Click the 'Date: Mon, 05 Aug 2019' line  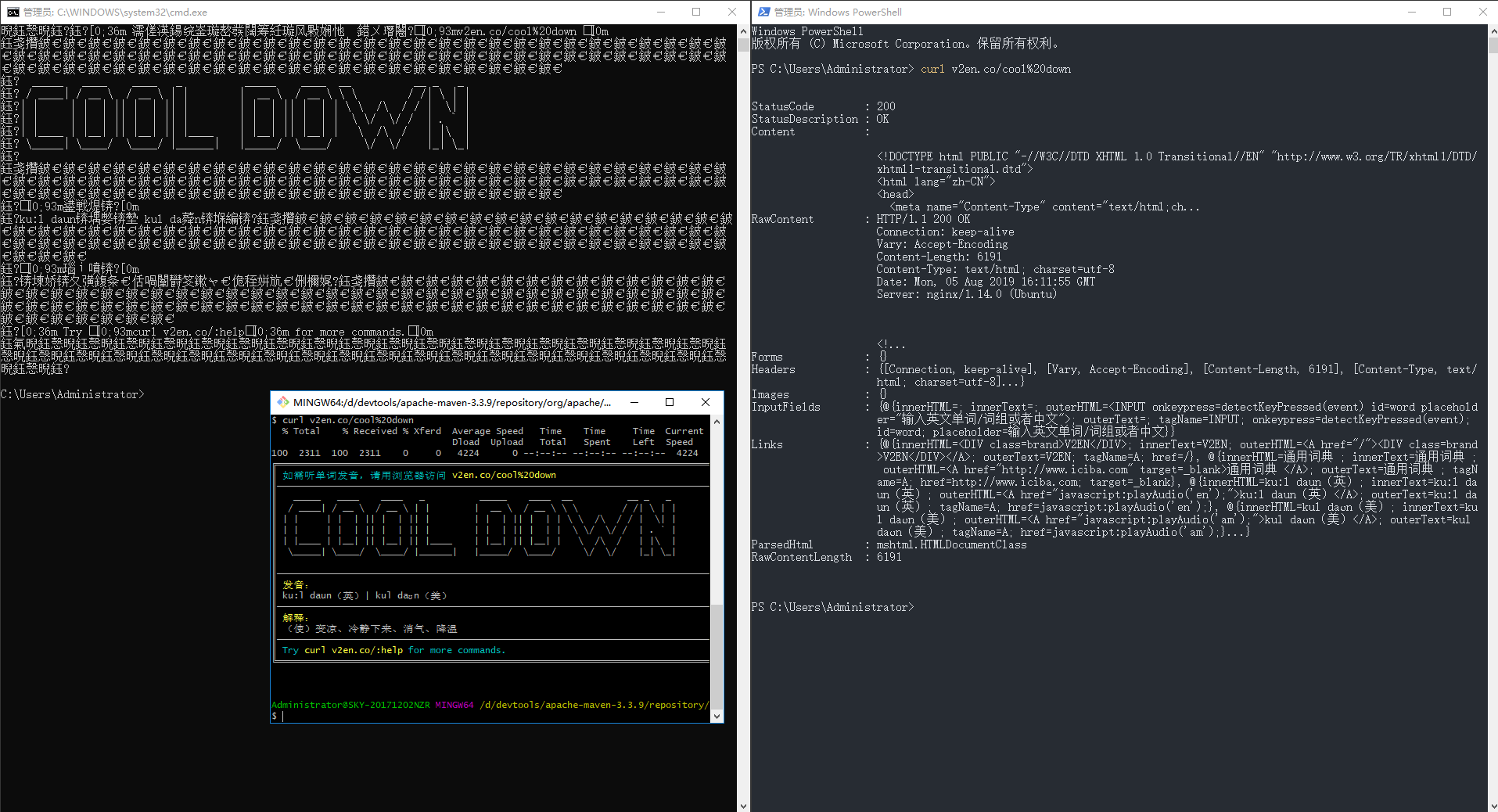coord(986,282)
